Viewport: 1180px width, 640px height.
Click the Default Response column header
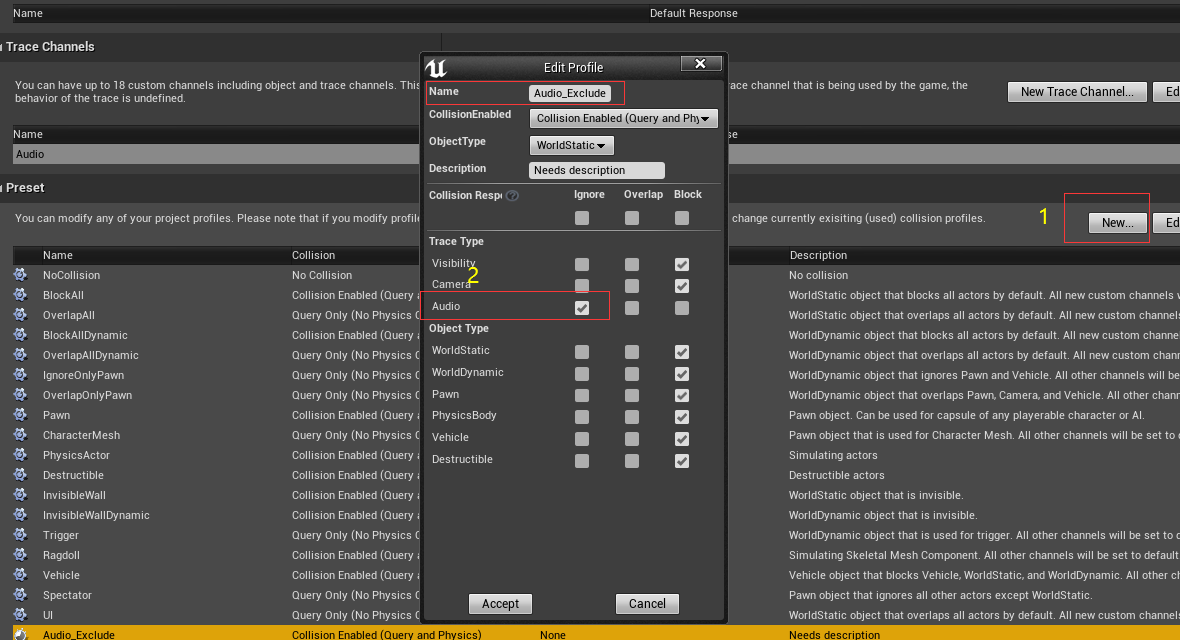click(693, 13)
